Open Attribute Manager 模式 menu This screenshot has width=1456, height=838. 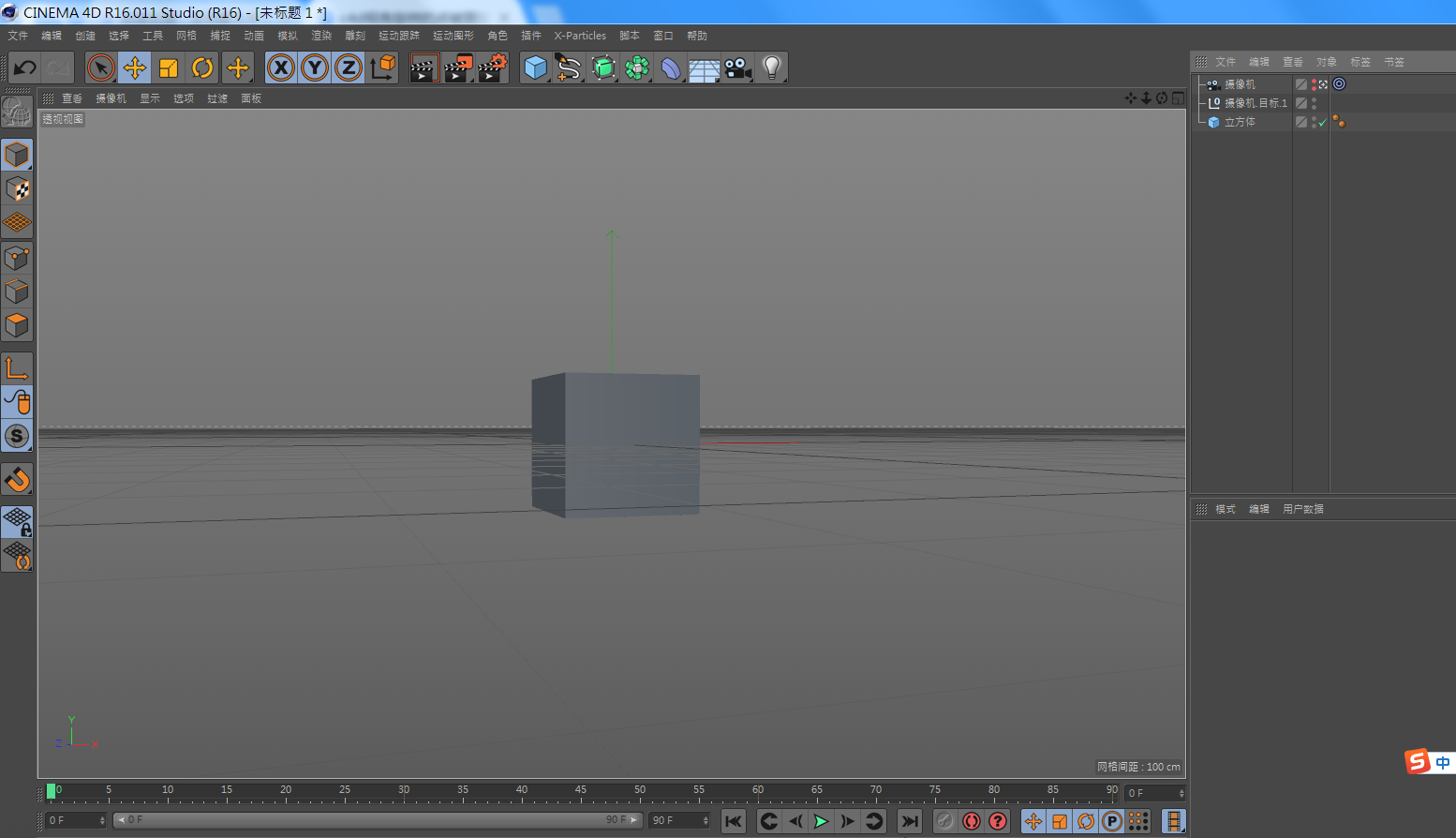coord(1226,509)
